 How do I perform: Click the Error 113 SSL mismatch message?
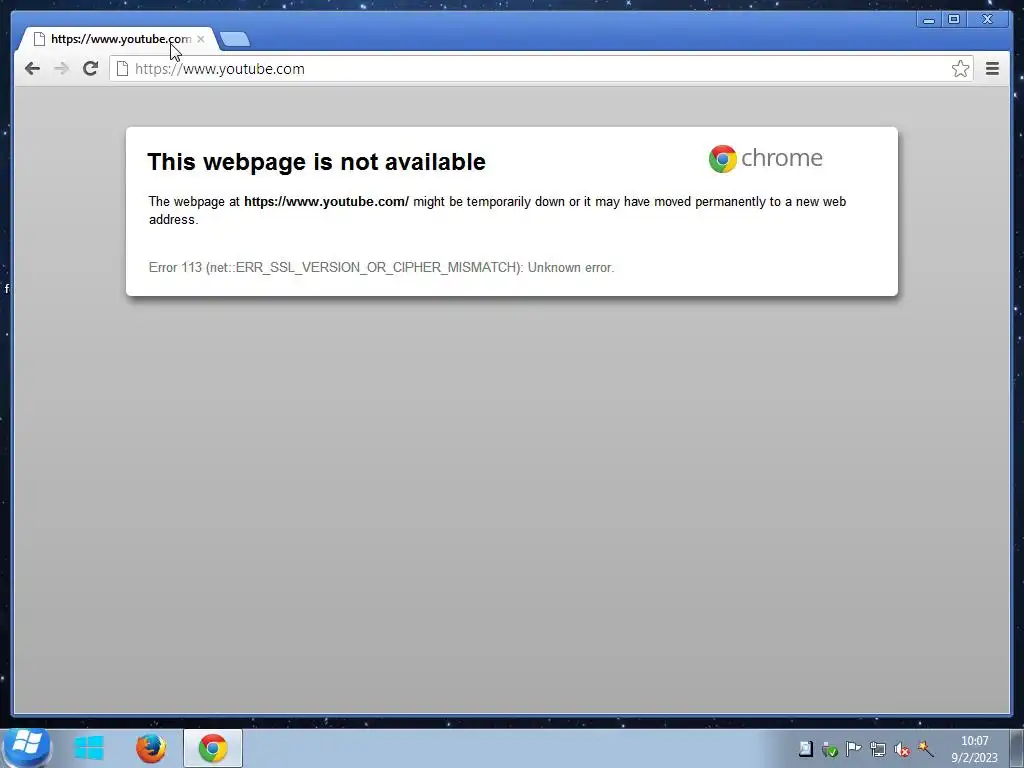tap(381, 268)
